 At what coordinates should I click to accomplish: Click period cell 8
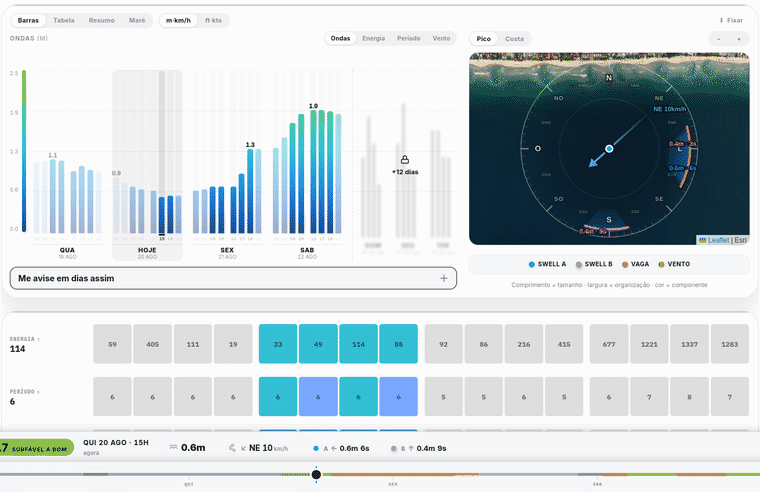tap(689, 397)
